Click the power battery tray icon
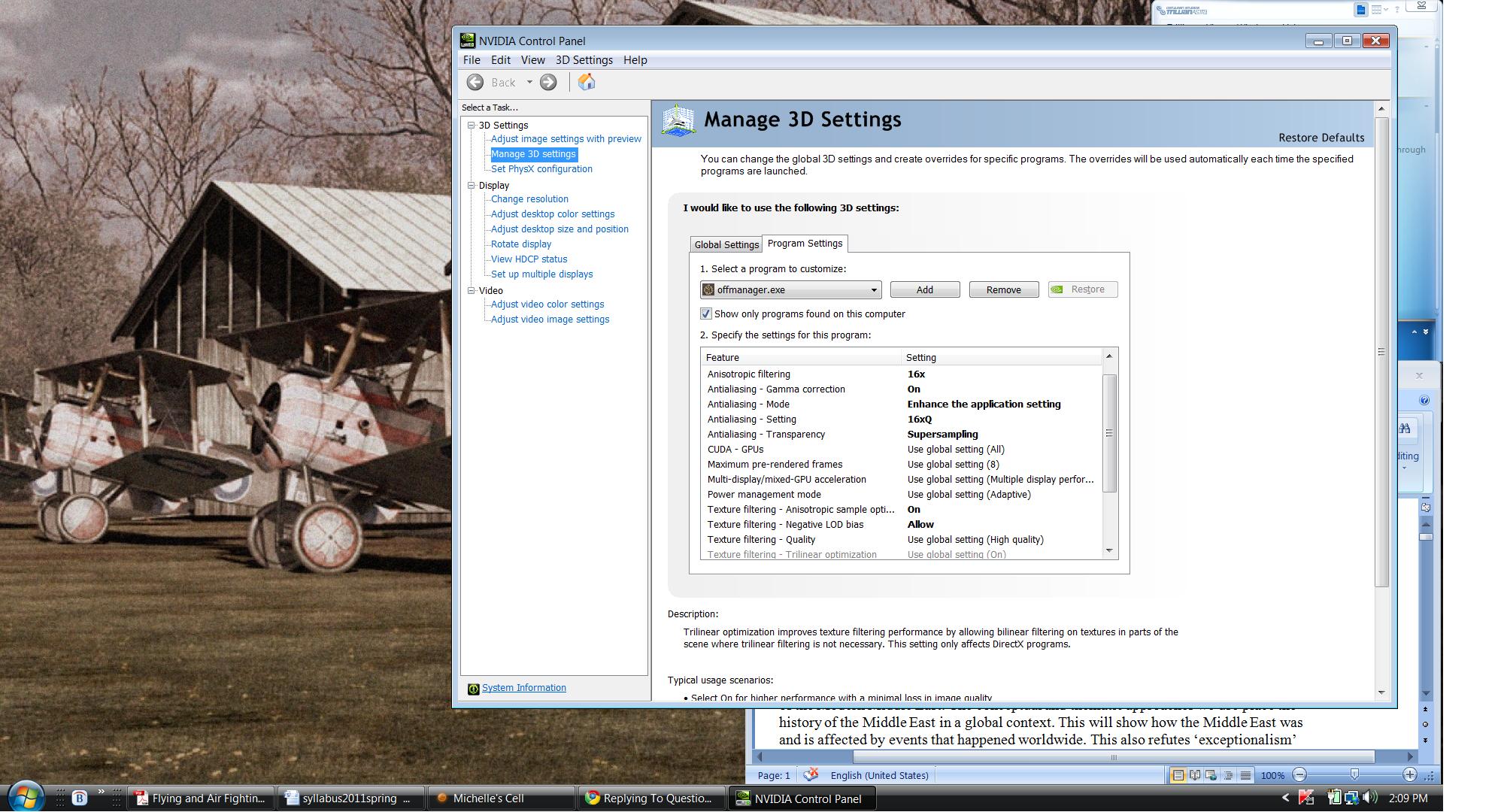The image size is (1507, 812). 1334,798
